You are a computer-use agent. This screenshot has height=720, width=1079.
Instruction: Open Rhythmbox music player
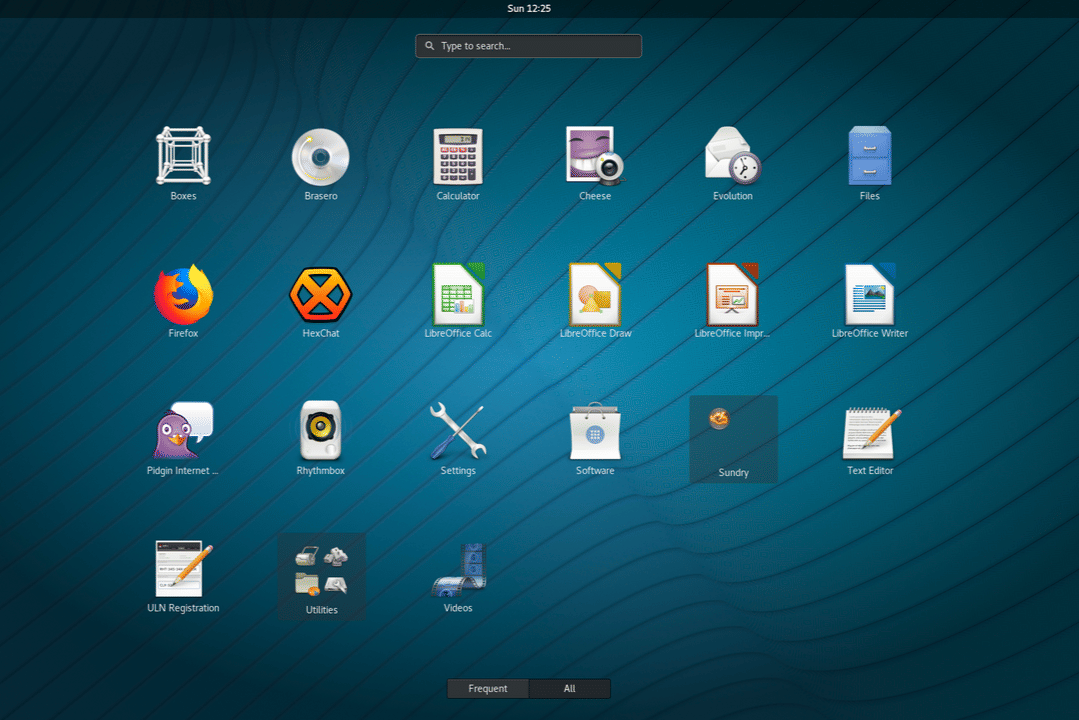pos(320,430)
